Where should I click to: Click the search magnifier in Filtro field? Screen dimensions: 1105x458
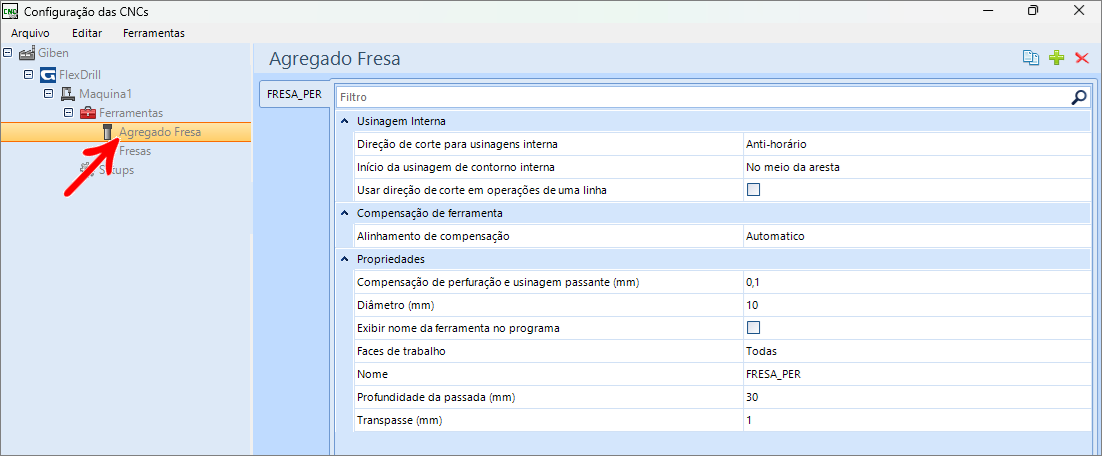click(x=1079, y=97)
